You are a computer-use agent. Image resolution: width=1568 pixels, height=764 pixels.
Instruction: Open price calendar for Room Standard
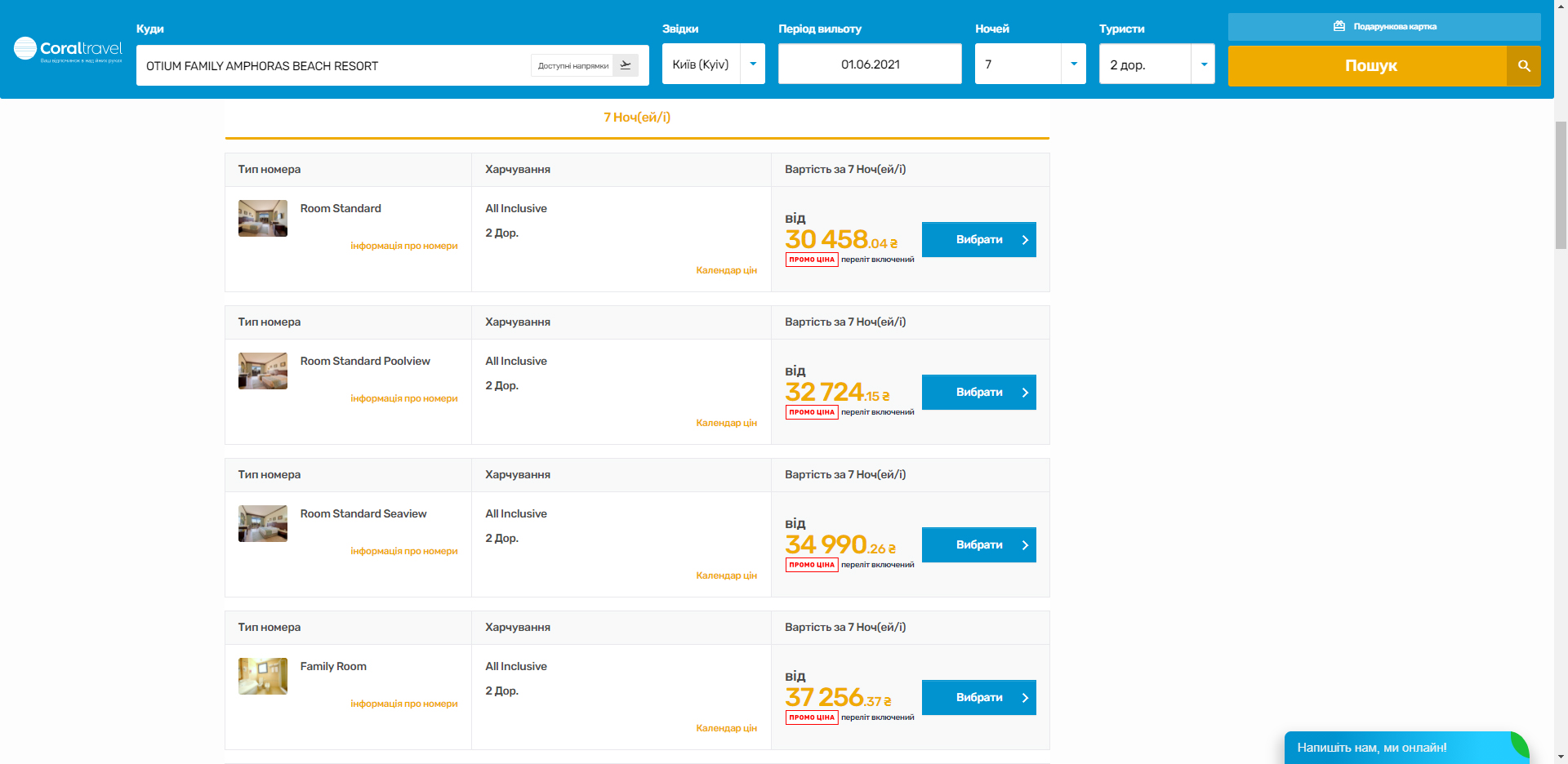726,270
